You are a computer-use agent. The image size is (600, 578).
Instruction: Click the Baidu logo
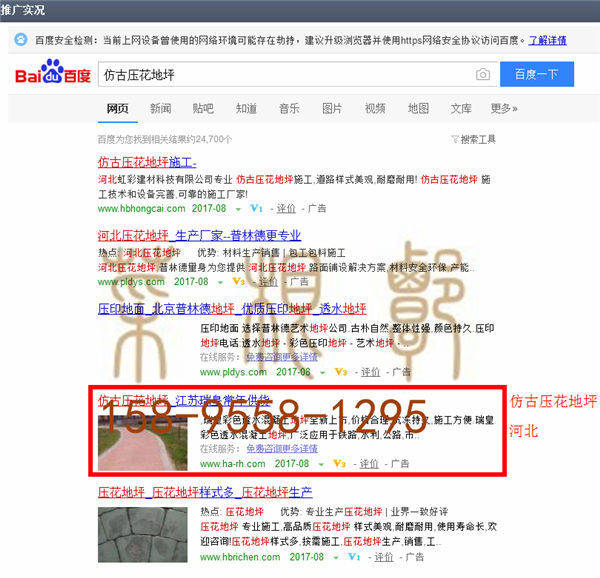coord(53,72)
